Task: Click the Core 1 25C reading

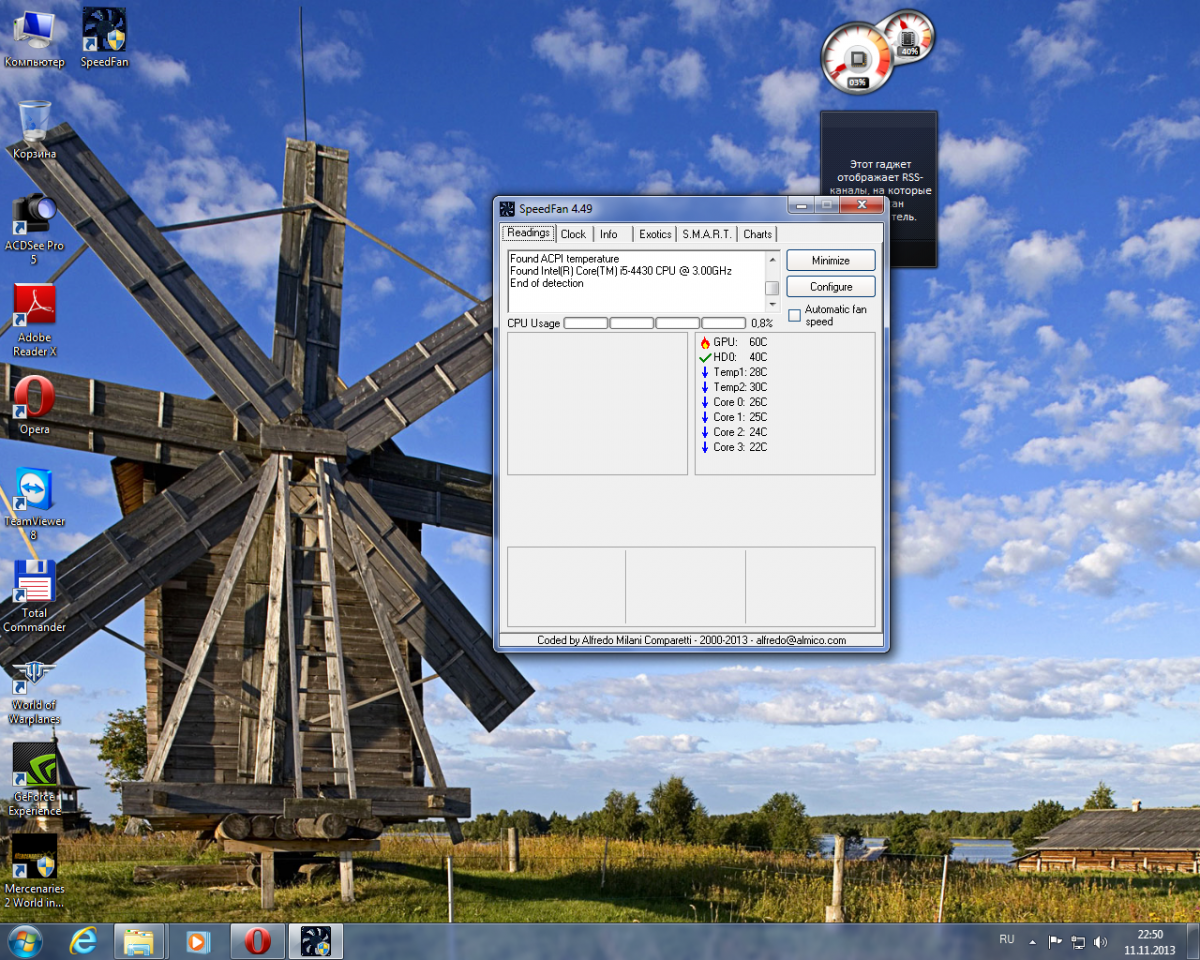Action: pyautogui.click(x=740, y=417)
